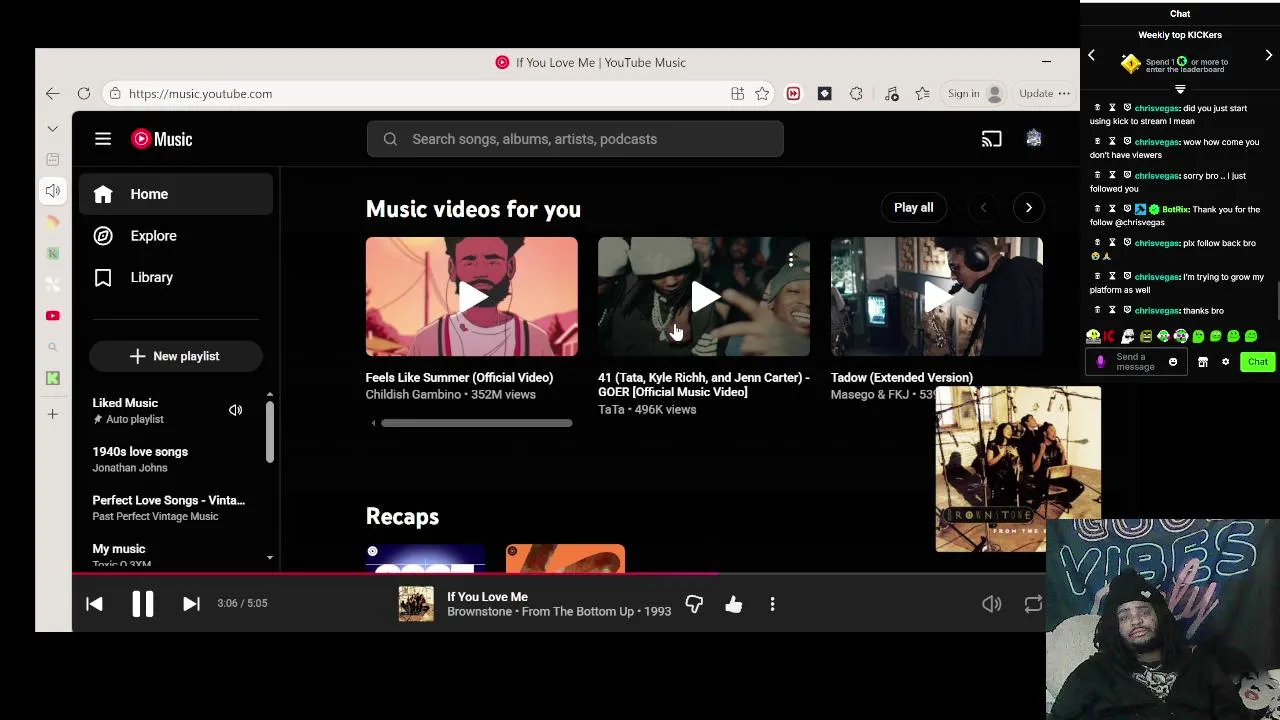1280x720 pixels.
Task: Expand the vertical tabs chevron in the sidebar
Action: point(53,128)
